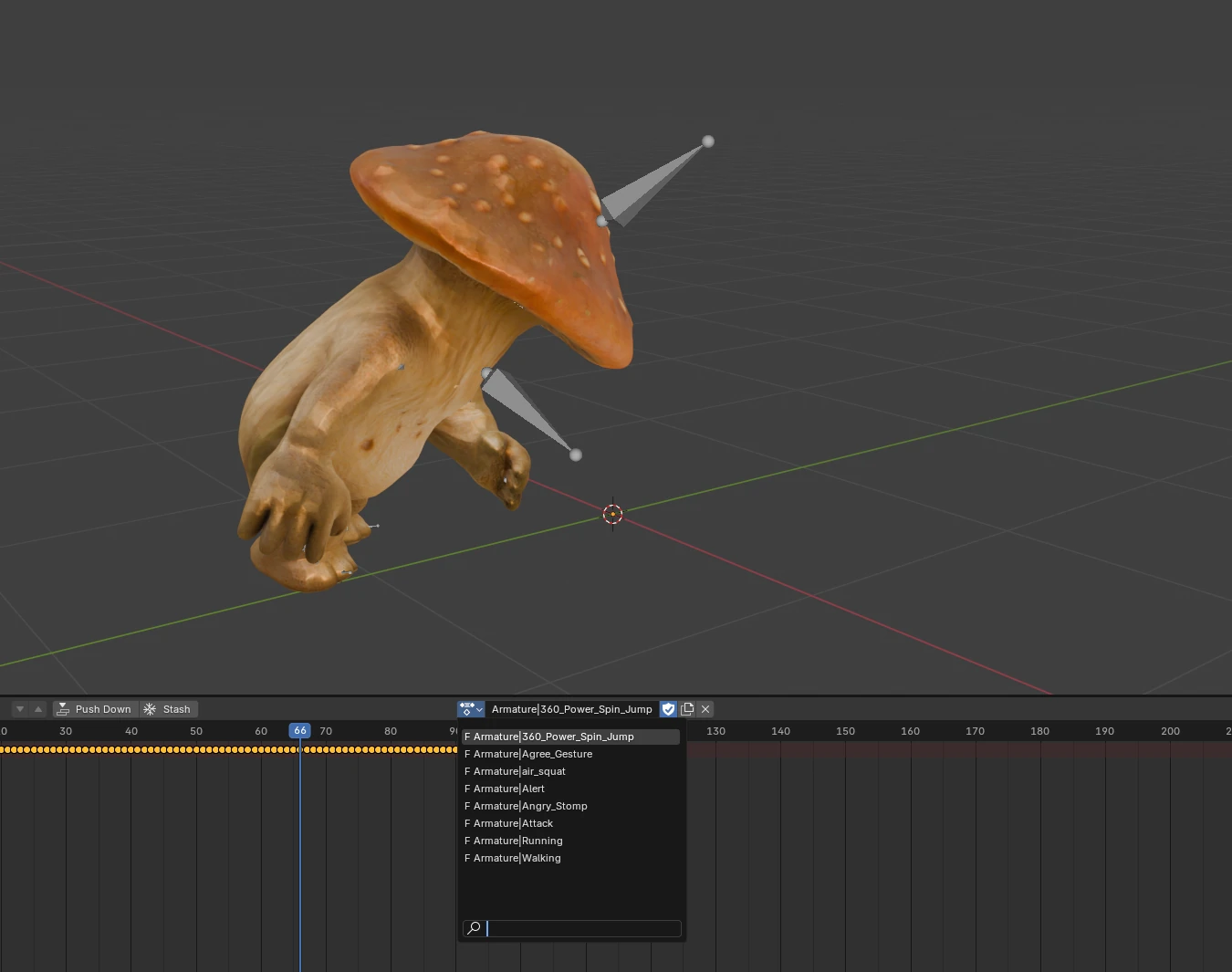Select Armature|360_Power_Spin_Jump in the list
Screen dimensions: 1232x972
[x=570, y=737]
